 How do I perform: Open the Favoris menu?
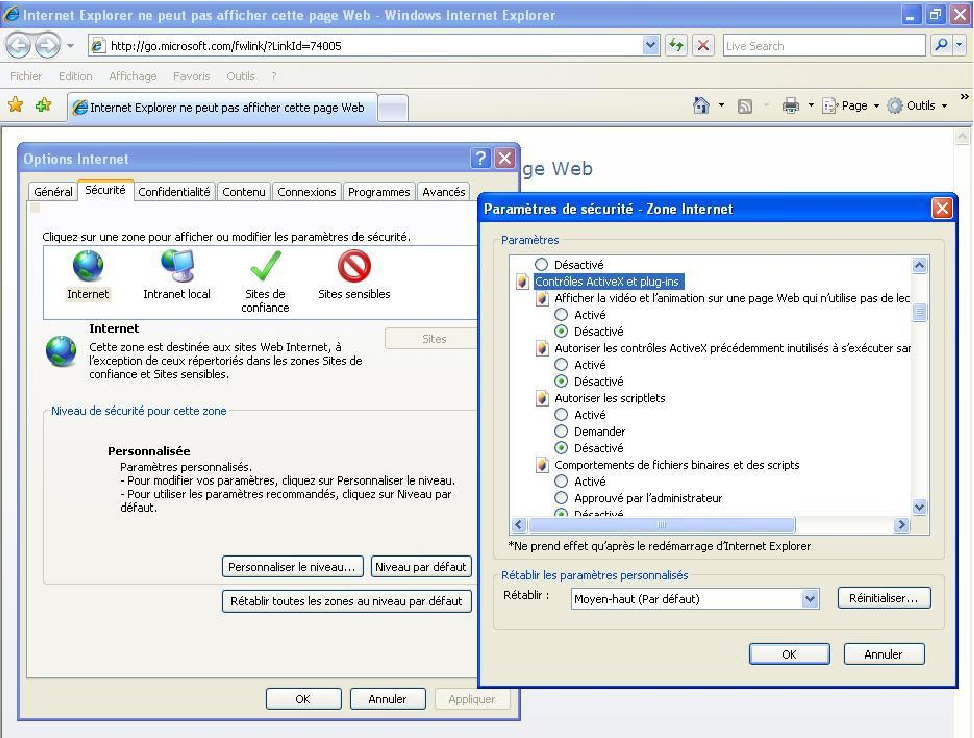pyautogui.click(x=191, y=76)
